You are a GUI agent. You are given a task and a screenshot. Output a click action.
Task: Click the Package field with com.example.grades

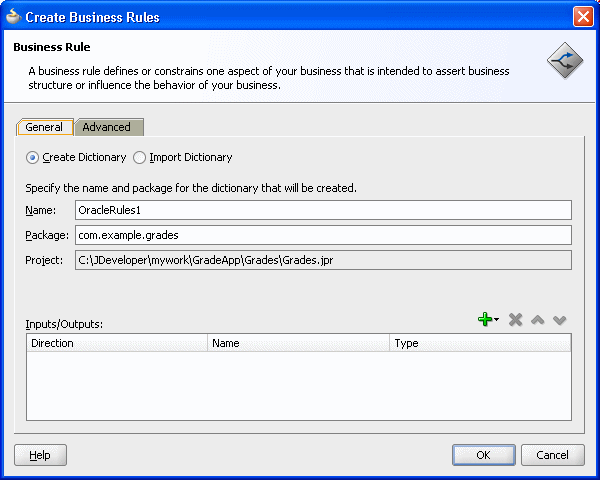pyautogui.click(x=323, y=235)
